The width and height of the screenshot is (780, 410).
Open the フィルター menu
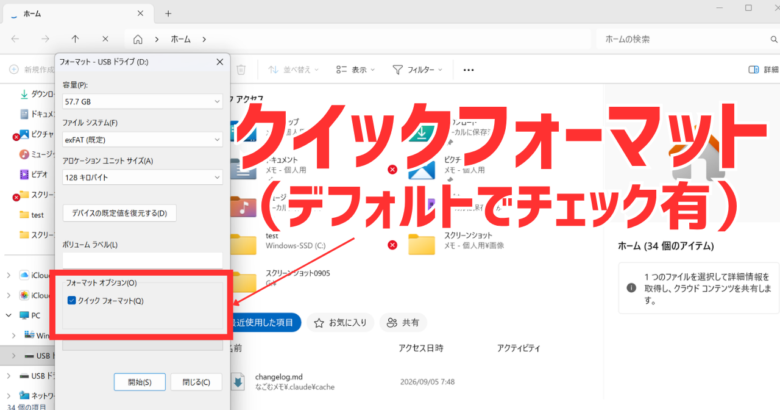417,70
